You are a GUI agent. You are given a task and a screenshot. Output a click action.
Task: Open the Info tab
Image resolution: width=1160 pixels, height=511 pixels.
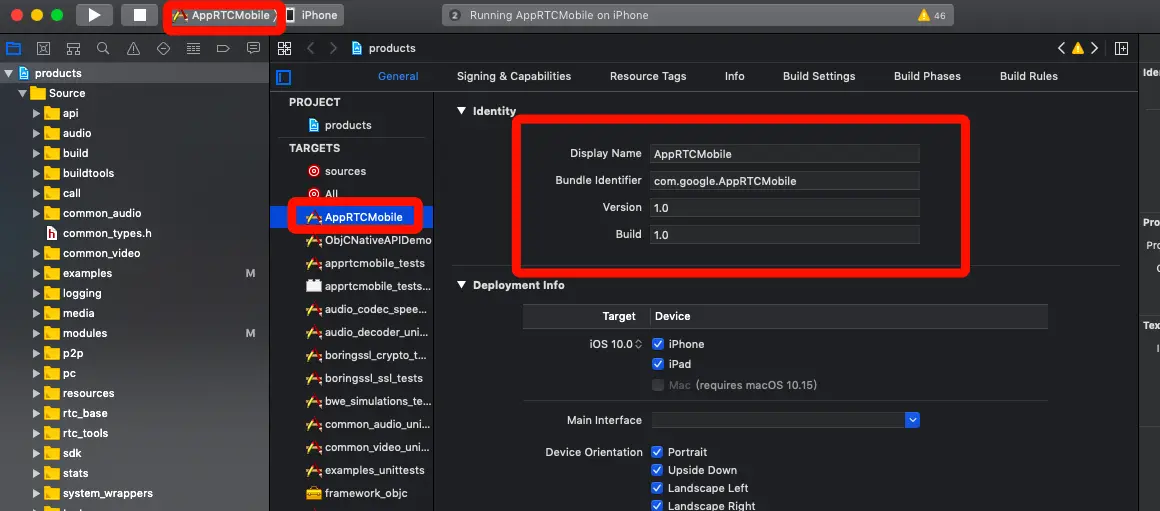(735, 76)
